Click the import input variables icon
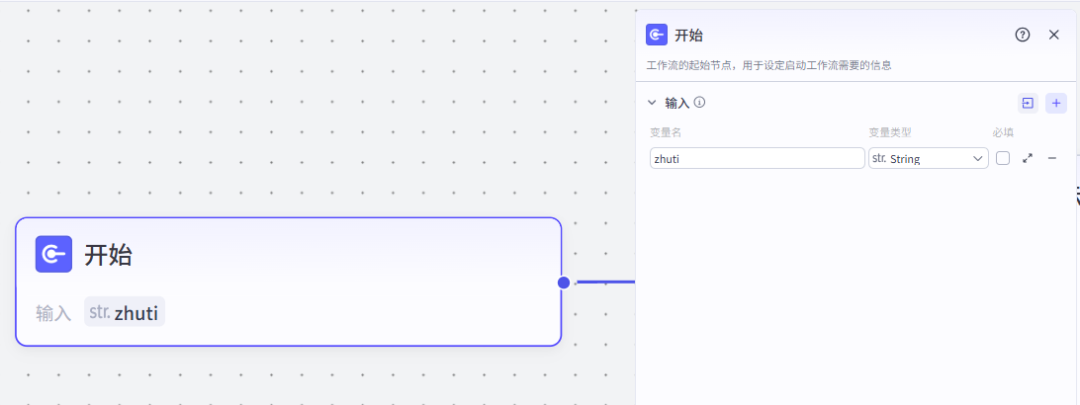Screen dimensions: 1080x405 coord(1028,103)
